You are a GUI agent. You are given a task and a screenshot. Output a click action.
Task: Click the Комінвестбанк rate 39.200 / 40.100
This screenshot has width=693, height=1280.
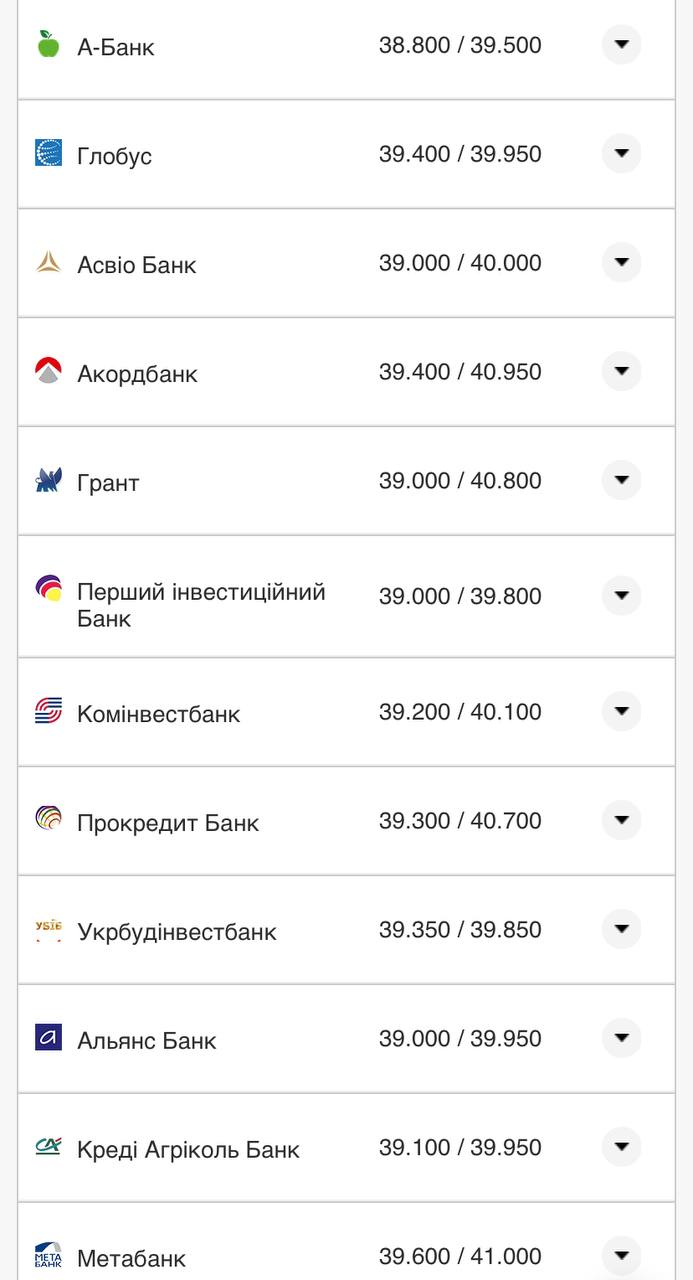click(x=459, y=712)
